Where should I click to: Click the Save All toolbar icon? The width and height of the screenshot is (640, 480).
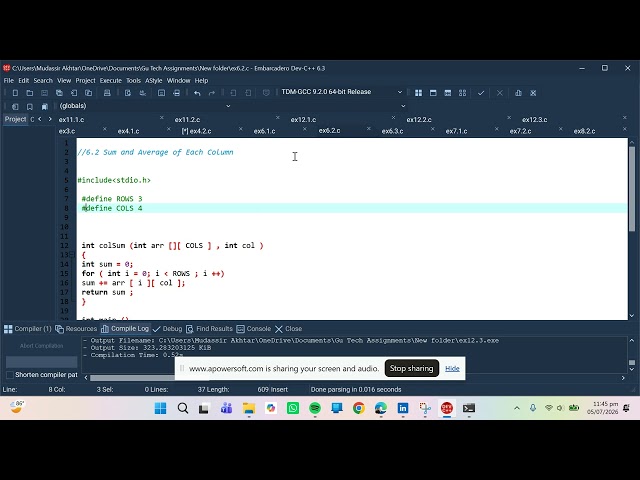click(59, 93)
